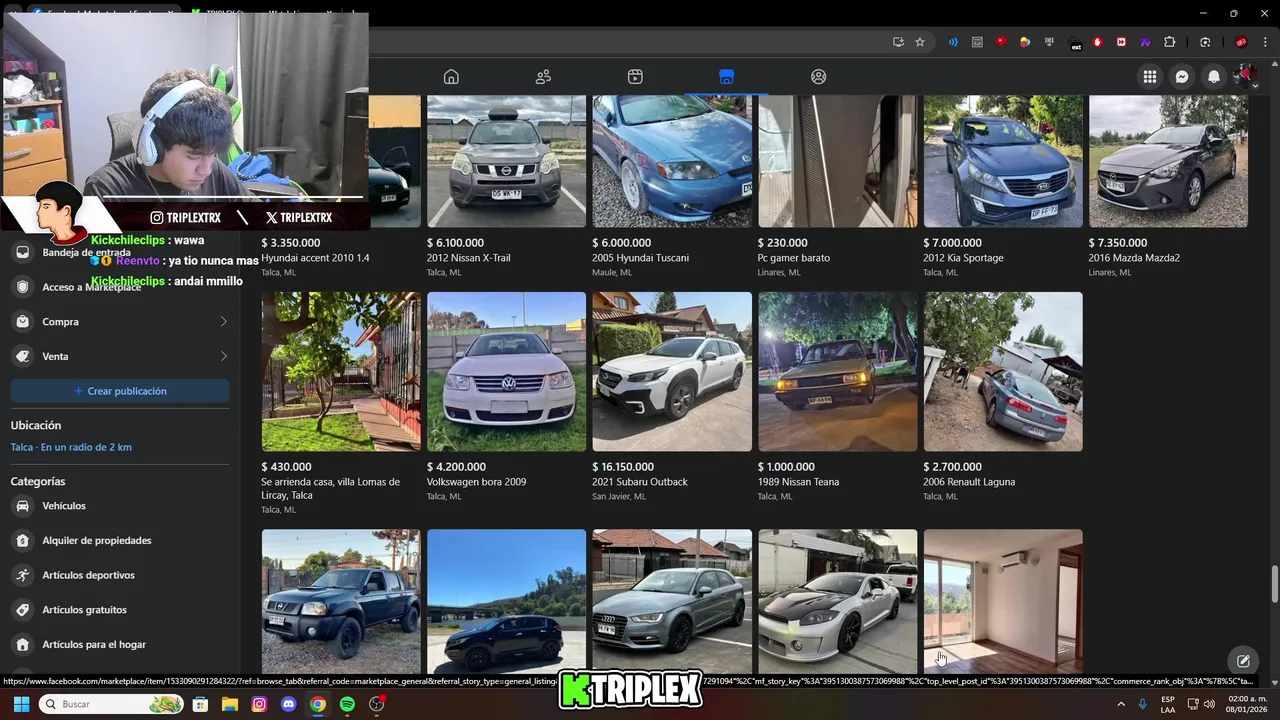Click the install app icon in address bar
Viewport: 1280px width, 720px height.
pyautogui.click(x=898, y=42)
